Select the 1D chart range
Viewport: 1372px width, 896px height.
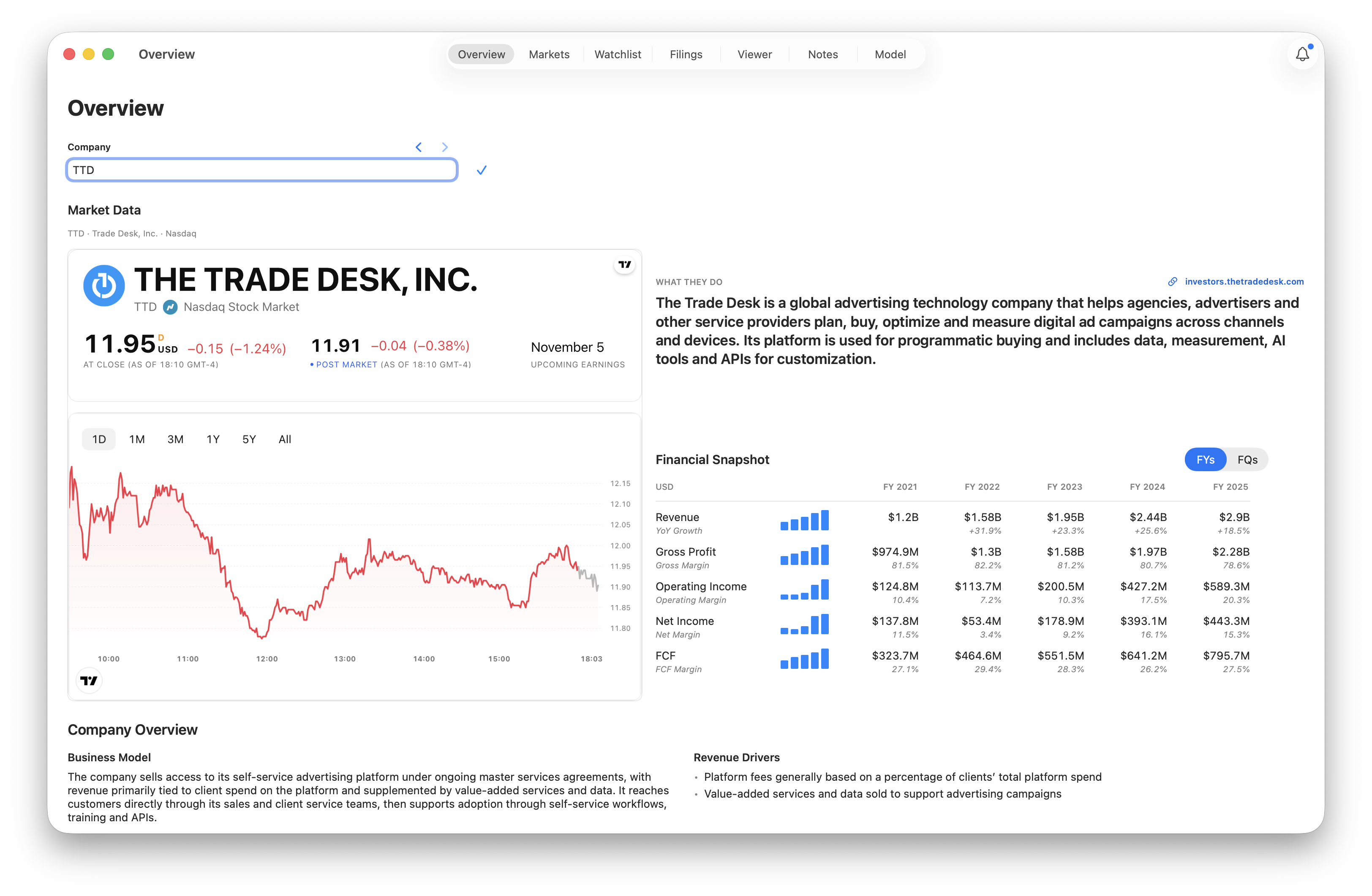click(x=99, y=439)
